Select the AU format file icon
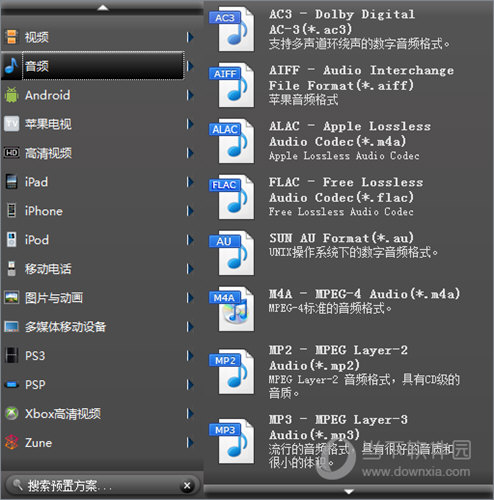The image size is (494, 500). click(x=232, y=254)
